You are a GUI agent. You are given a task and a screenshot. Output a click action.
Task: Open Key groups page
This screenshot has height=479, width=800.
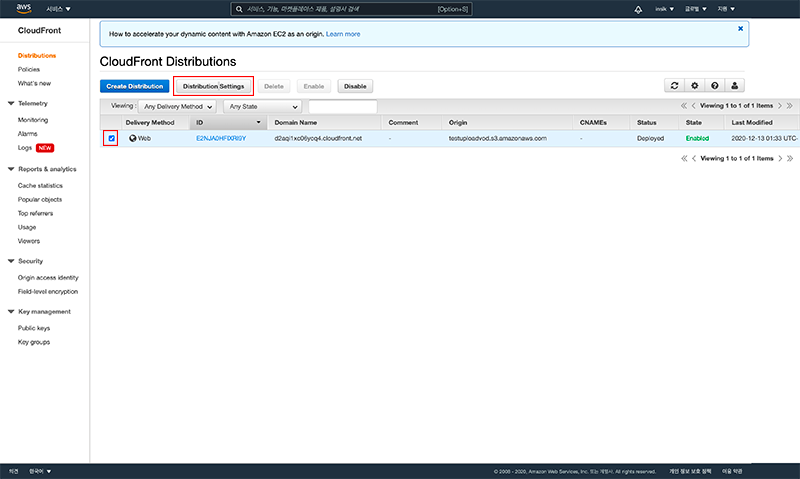pyautogui.click(x=34, y=342)
